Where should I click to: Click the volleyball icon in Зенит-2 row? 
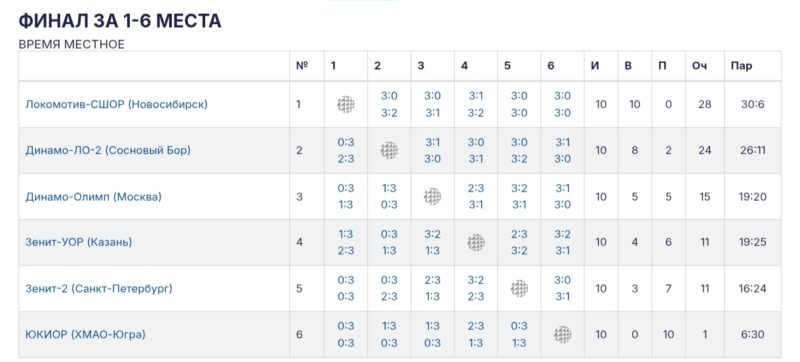(x=519, y=288)
